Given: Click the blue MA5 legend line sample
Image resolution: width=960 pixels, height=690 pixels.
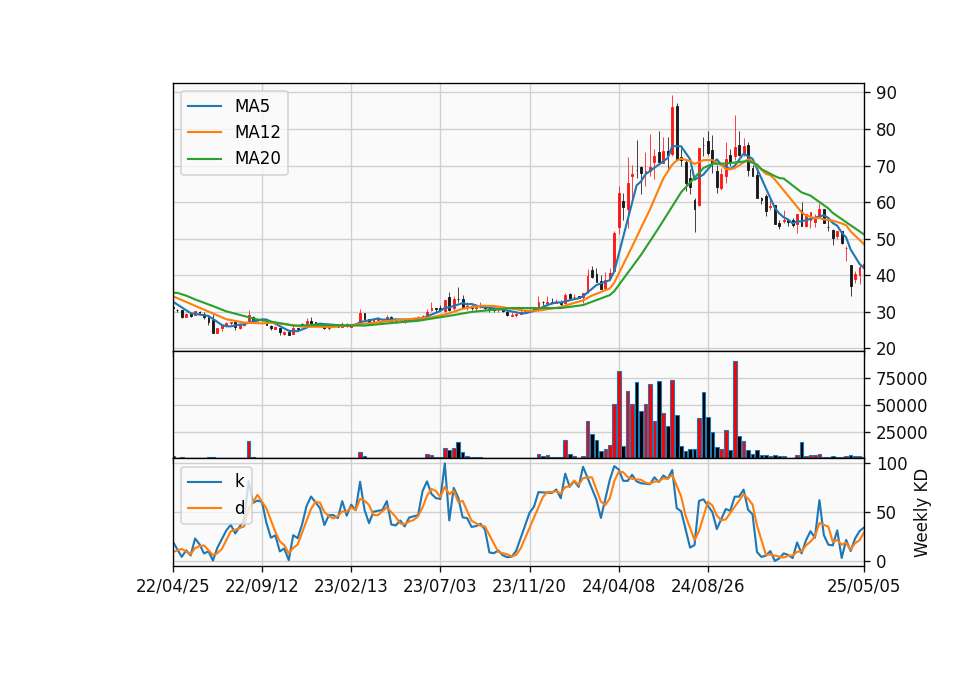Looking at the screenshot, I should (204, 106).
